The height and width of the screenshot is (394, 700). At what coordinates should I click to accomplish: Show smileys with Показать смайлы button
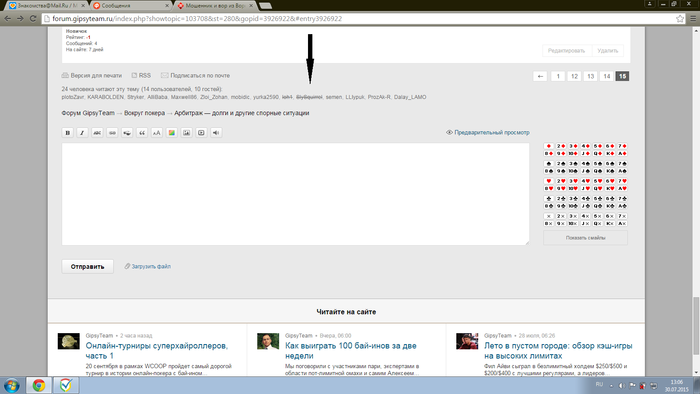(x=585, y=238)
